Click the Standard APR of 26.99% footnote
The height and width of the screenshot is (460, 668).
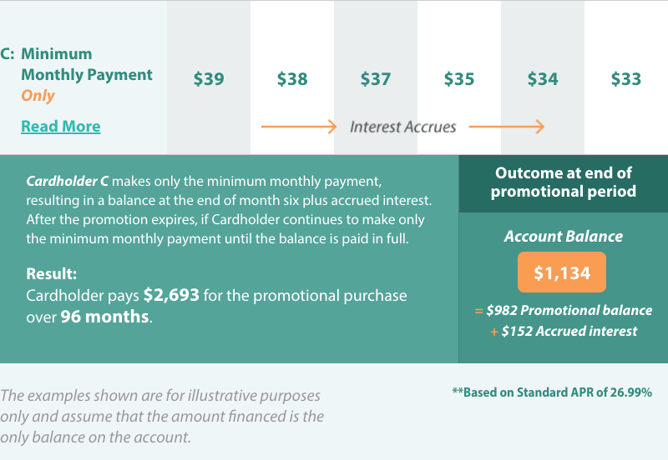[x=552, y=392]
